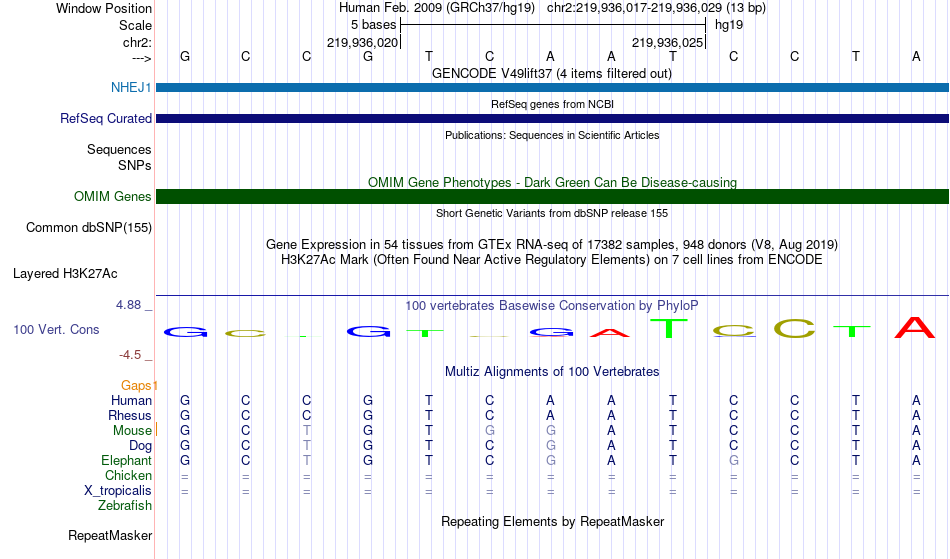Click the Scale label
The height and width of the screenshot is (559, 950).
135,25
